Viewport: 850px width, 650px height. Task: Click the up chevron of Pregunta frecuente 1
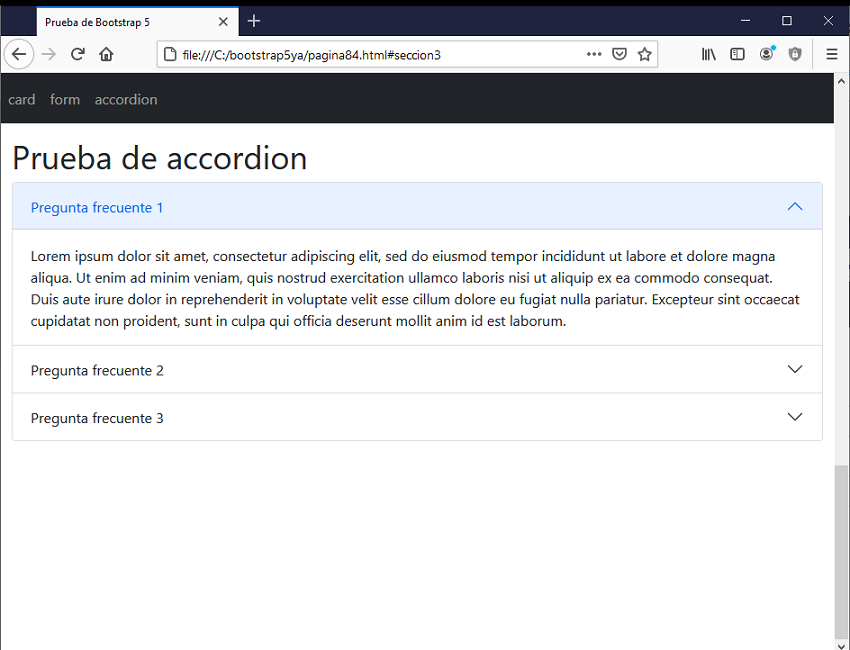click(x=795, y=207)
